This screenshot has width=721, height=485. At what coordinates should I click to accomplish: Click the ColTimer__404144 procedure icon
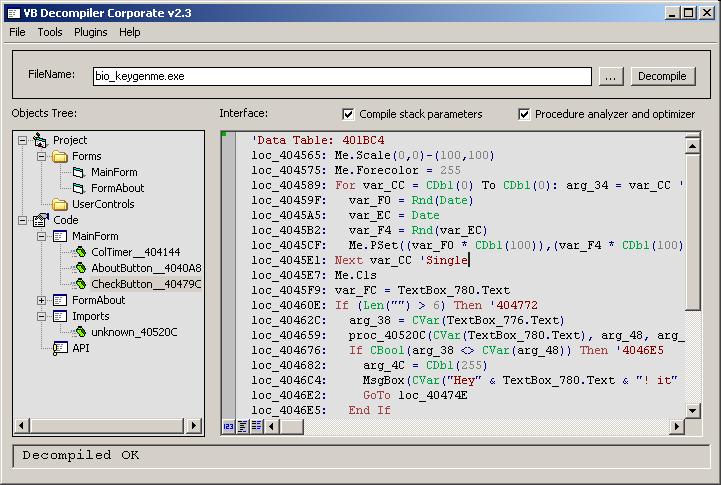[79, 252]
